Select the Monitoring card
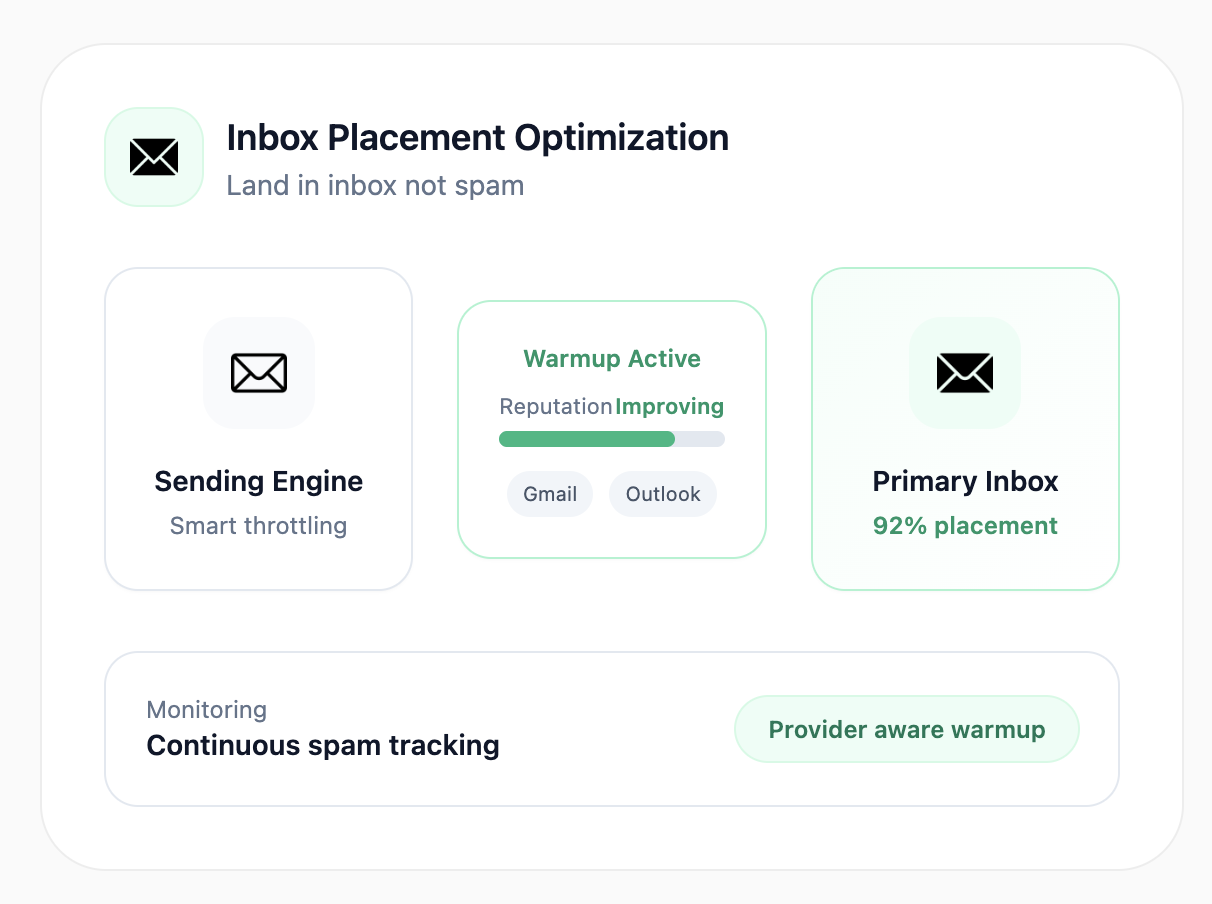Image resolution: width=1212 pixels, height=904 pixels. (x=611, y=728)
